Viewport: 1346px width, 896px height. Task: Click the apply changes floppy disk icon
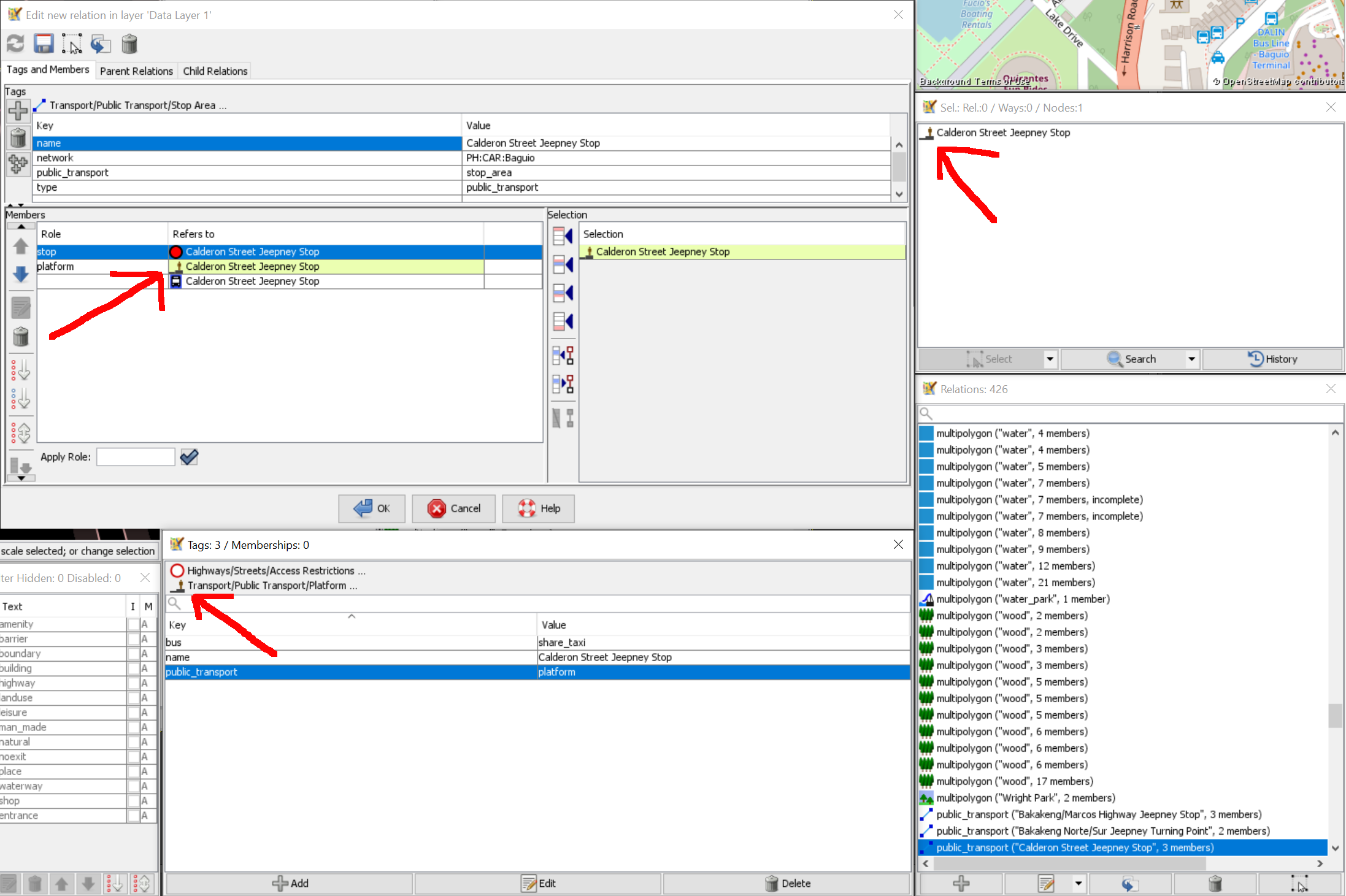[44, 44]
